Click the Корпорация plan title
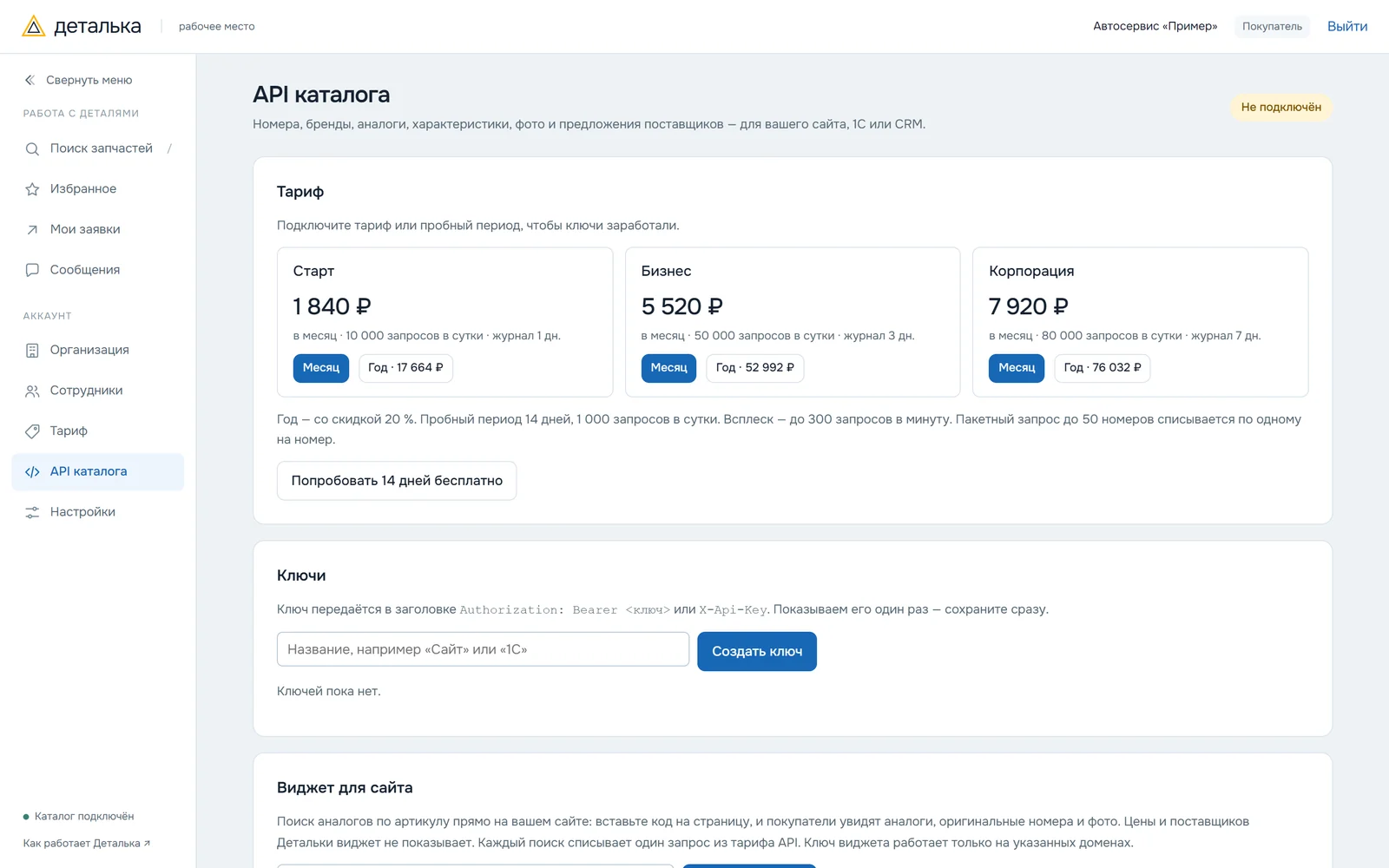This screenshot has height=868, width=1389. click(x=1031, y=272)
